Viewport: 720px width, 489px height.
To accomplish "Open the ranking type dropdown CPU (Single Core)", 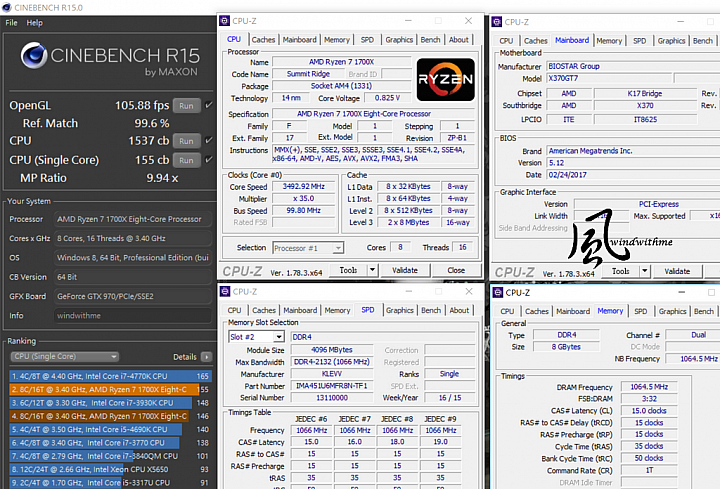I will click(x=64, y=356).
